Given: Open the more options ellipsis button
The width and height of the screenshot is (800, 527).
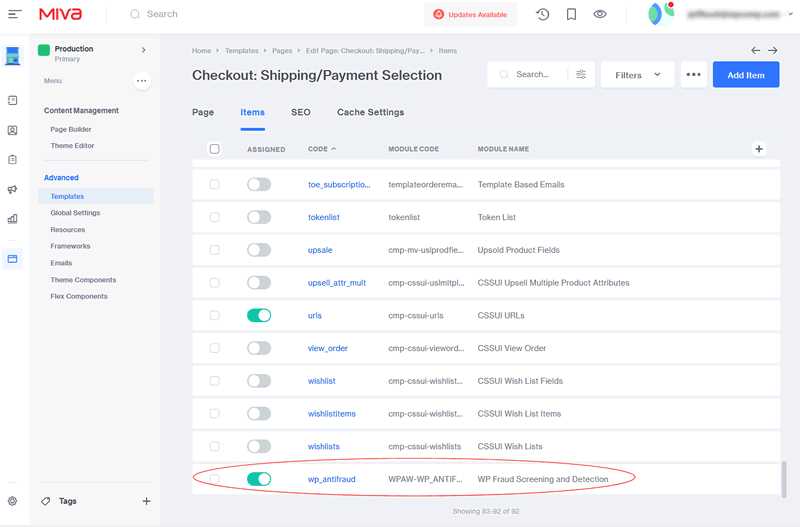Looking at the screenshot, I should [x=693, y=74].
